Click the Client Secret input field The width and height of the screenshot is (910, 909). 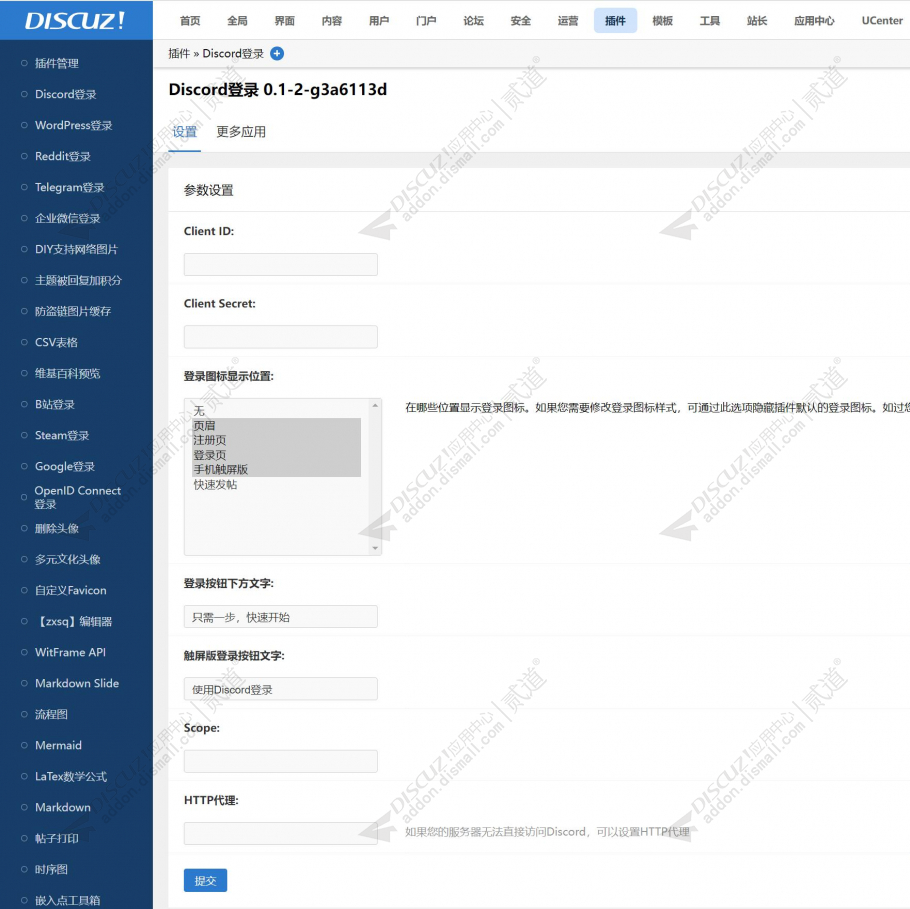pos(280,337)
